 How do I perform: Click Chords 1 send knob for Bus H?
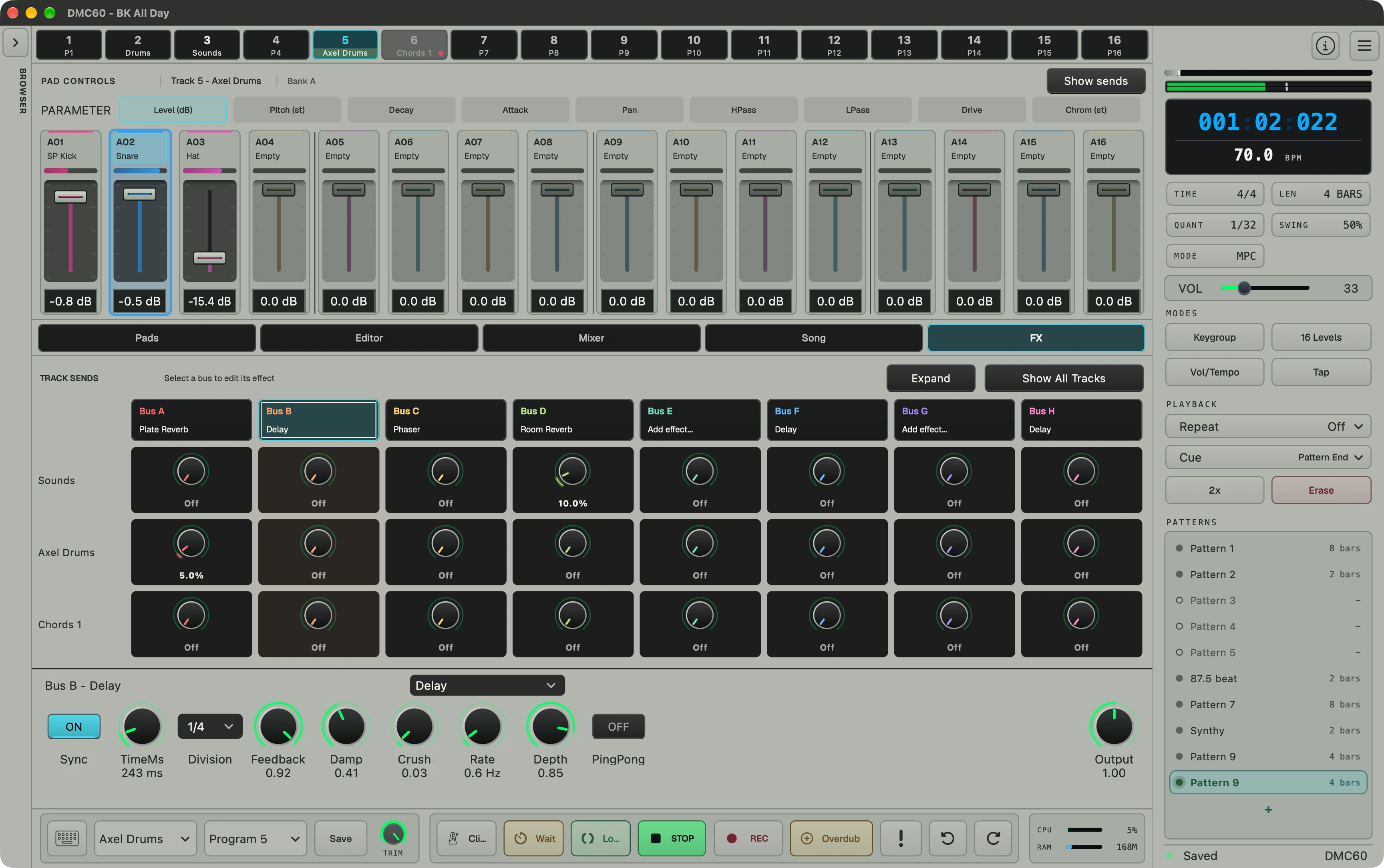pos(1081,615)
